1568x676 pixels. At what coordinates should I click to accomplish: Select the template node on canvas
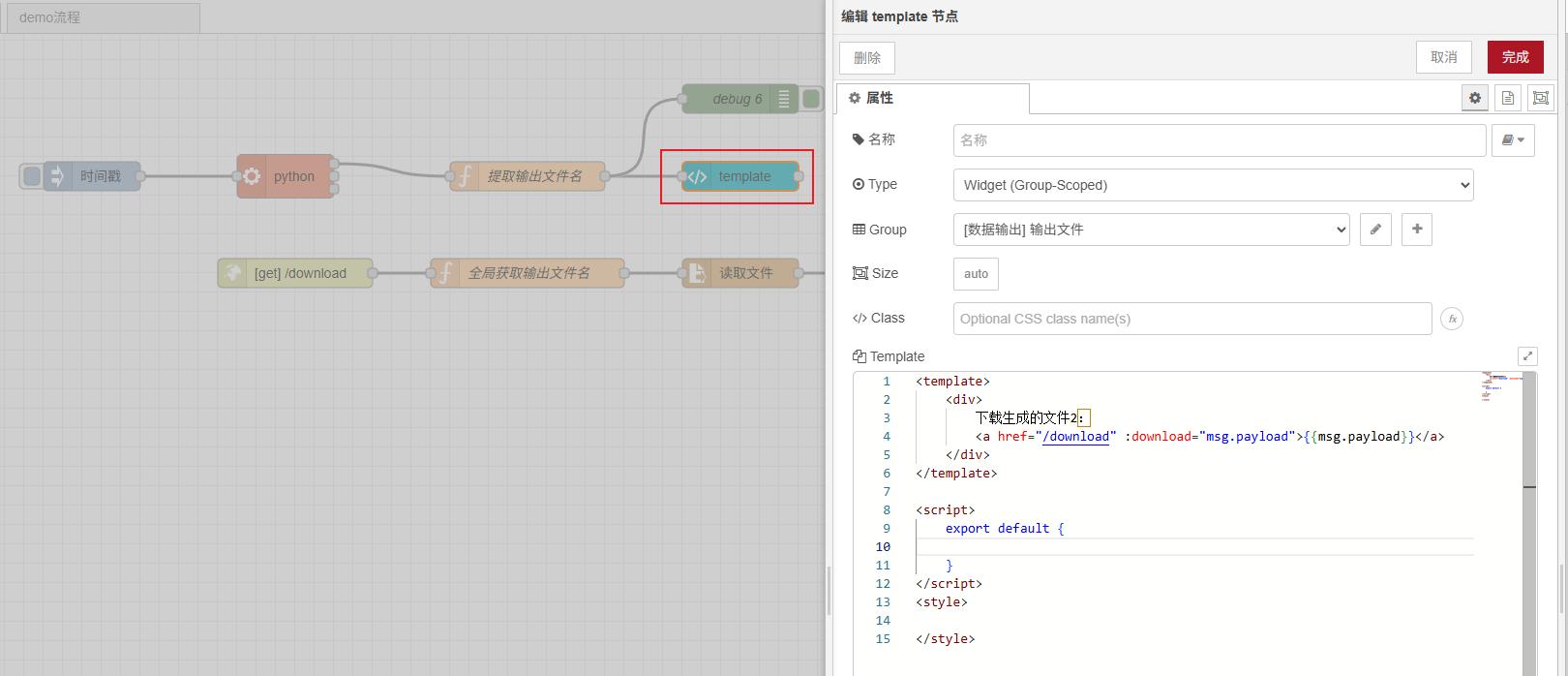(740, 176)
